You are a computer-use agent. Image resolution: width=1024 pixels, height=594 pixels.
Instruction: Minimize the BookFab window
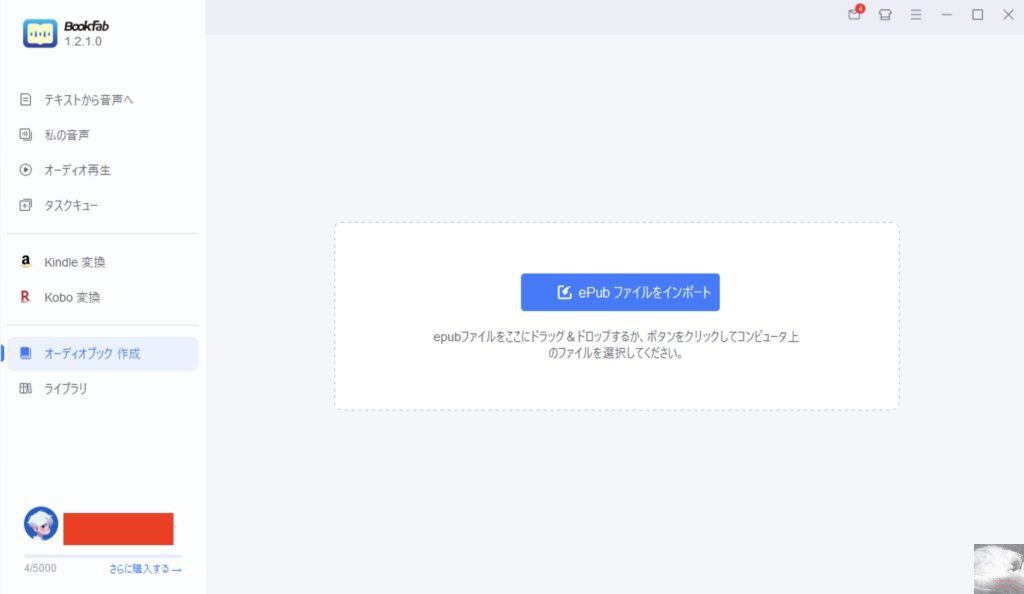(946, 15)
